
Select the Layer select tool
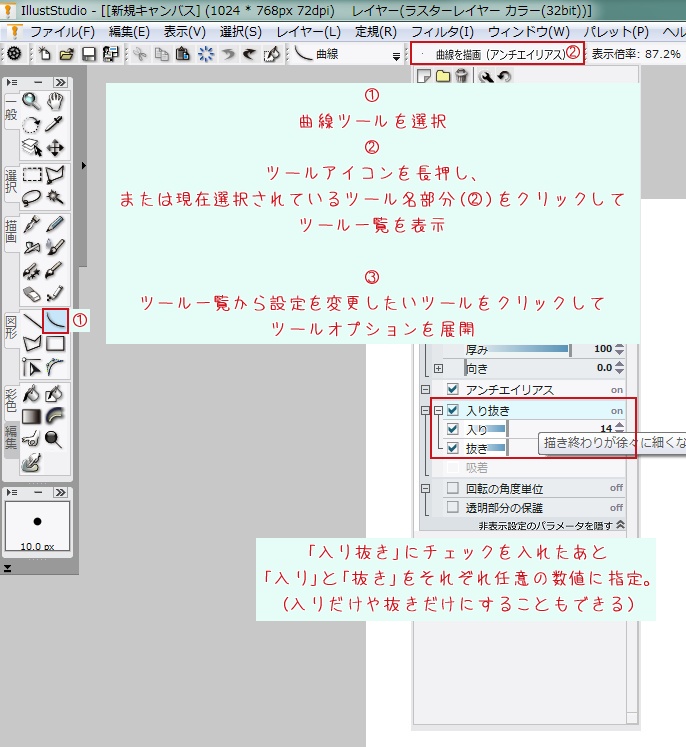point(31,148)
